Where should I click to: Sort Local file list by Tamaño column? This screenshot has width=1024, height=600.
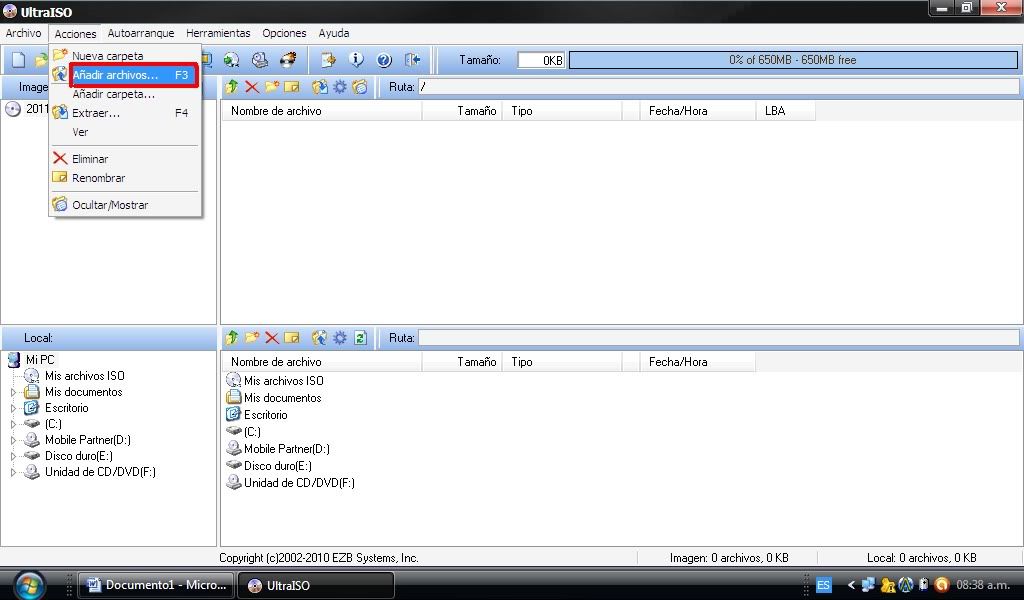tap(462, 362)
